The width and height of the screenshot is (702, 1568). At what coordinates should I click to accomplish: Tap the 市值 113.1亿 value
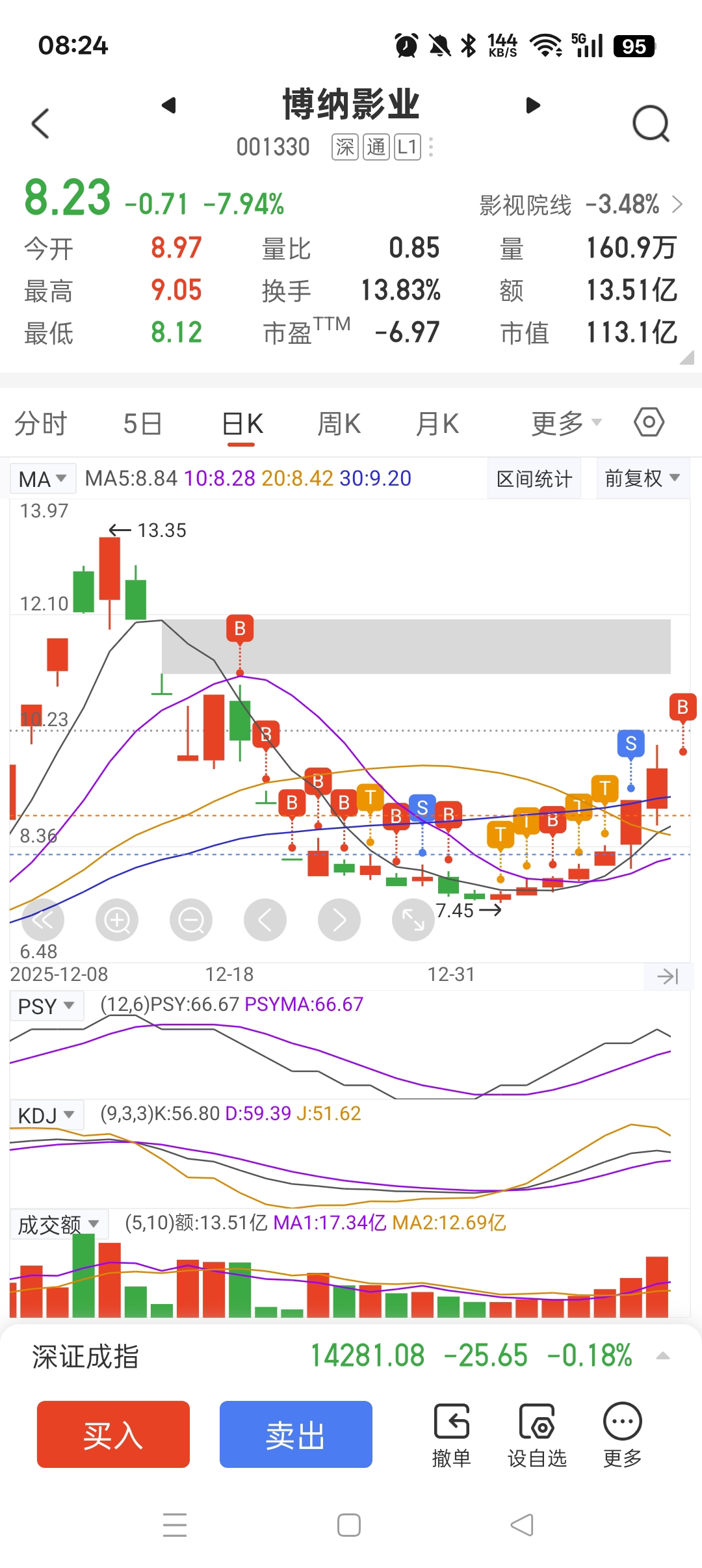tap(632, 332)
